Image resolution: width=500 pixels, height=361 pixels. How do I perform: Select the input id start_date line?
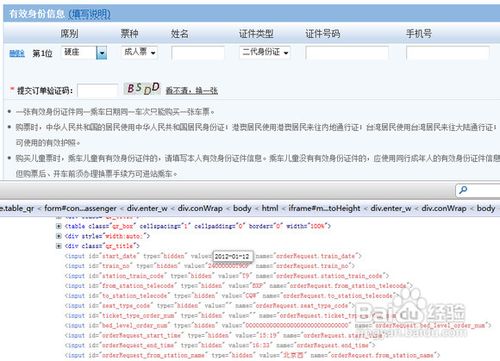tap(213, 256)
